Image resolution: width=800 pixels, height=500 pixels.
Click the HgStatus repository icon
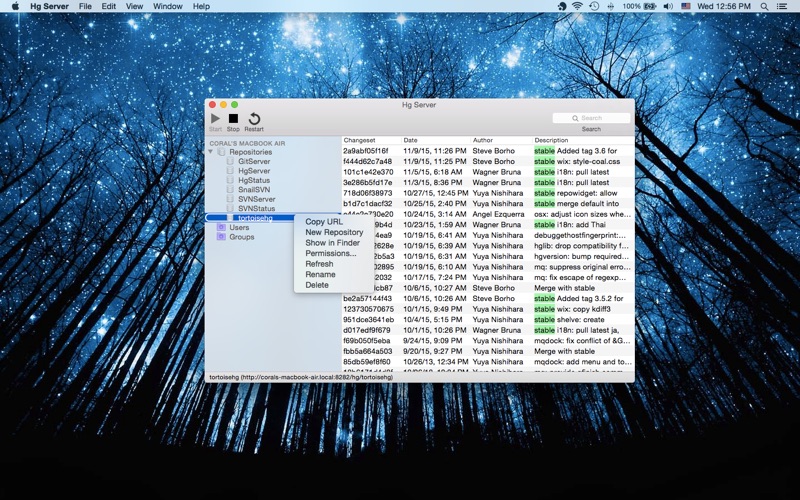tap(230, 180)
